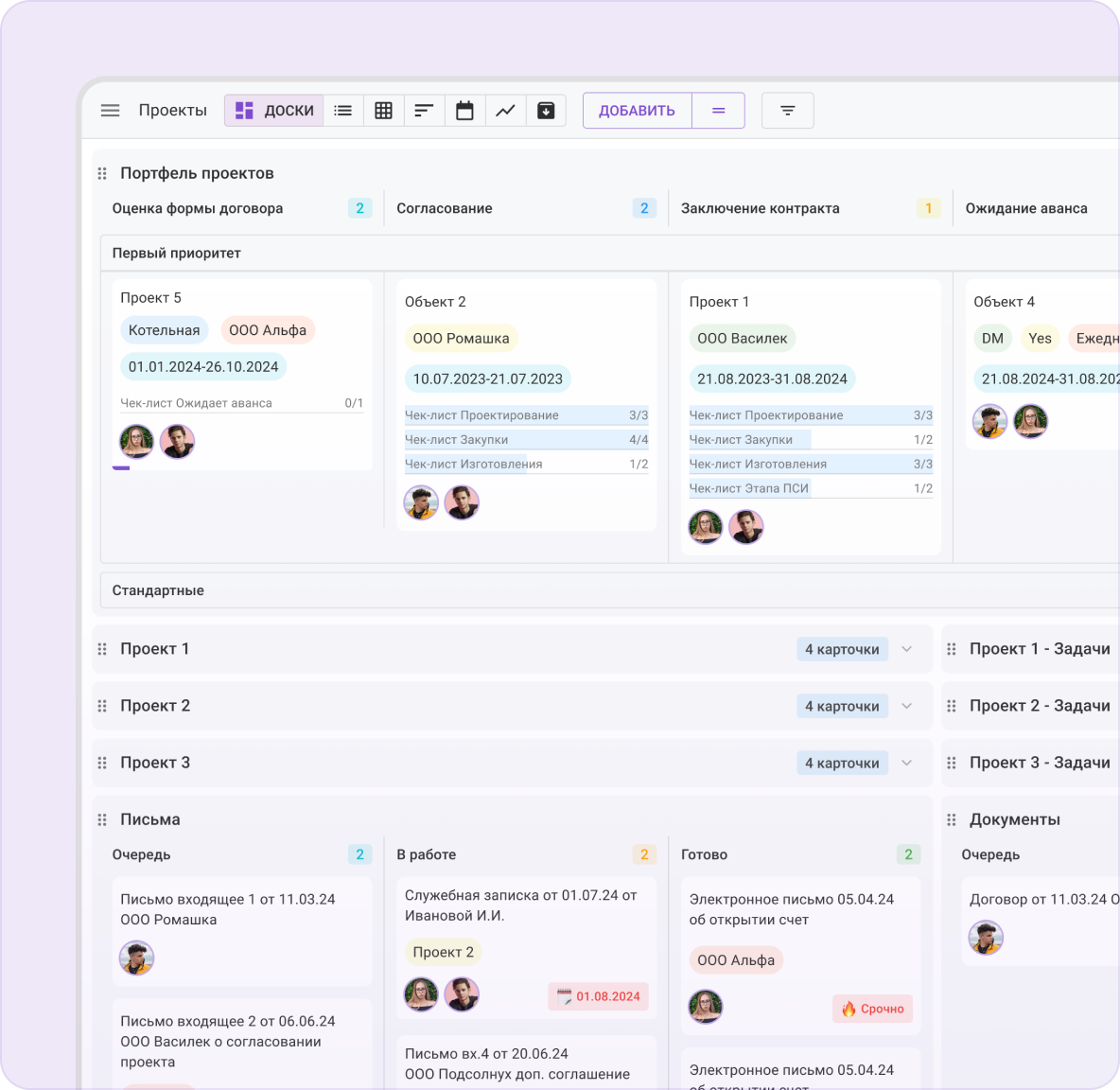Screen dimensions: 1120x1090
Task: Expand the Проект 2 board chevron
Action: pyautogui.click(x=906, y=706)
